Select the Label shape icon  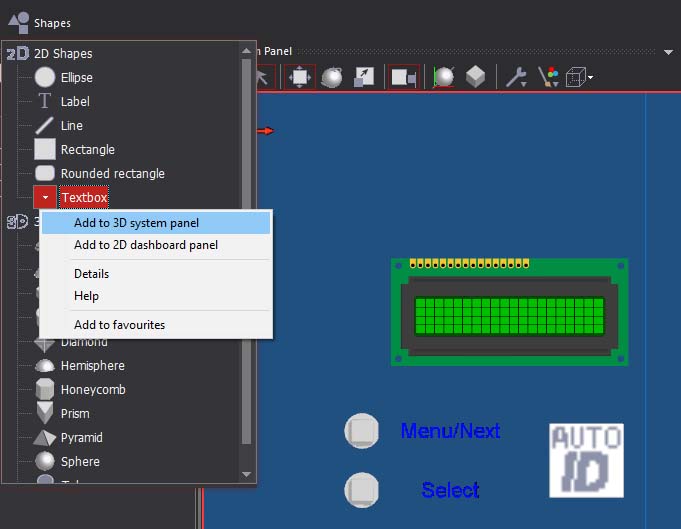(44, 101)
